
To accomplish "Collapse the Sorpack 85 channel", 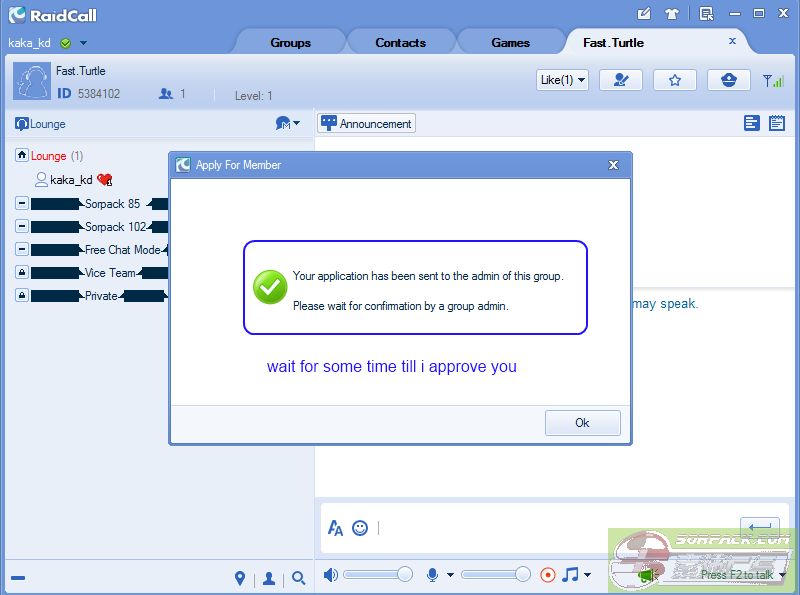I will (x=21, y=203).
